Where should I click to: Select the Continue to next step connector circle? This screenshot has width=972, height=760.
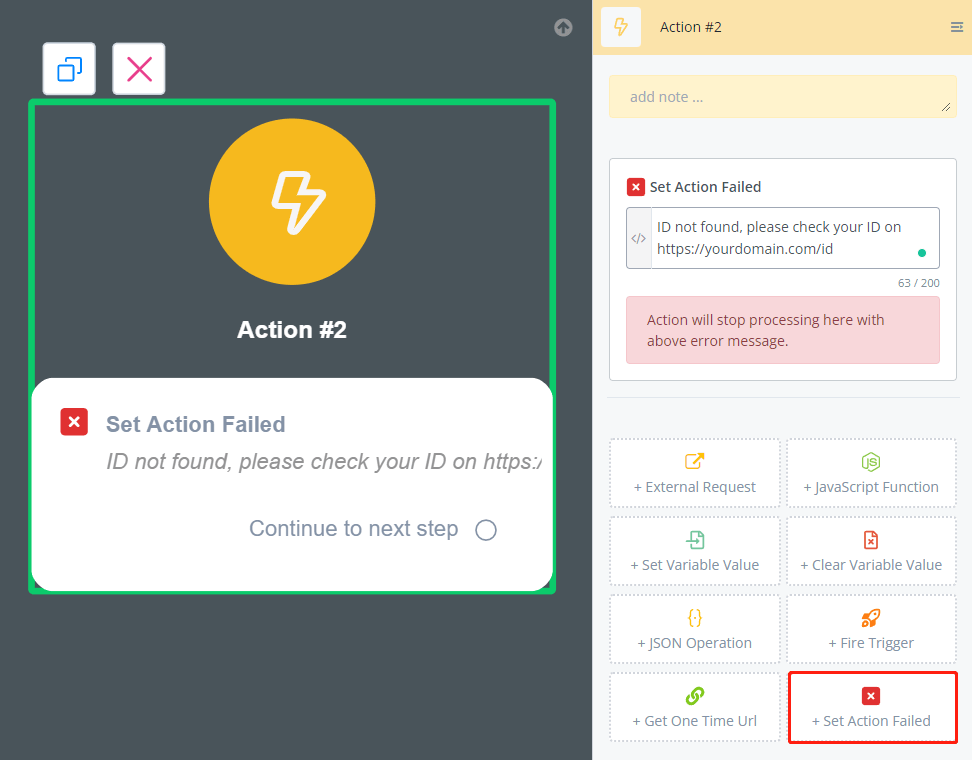coord(486,530)
